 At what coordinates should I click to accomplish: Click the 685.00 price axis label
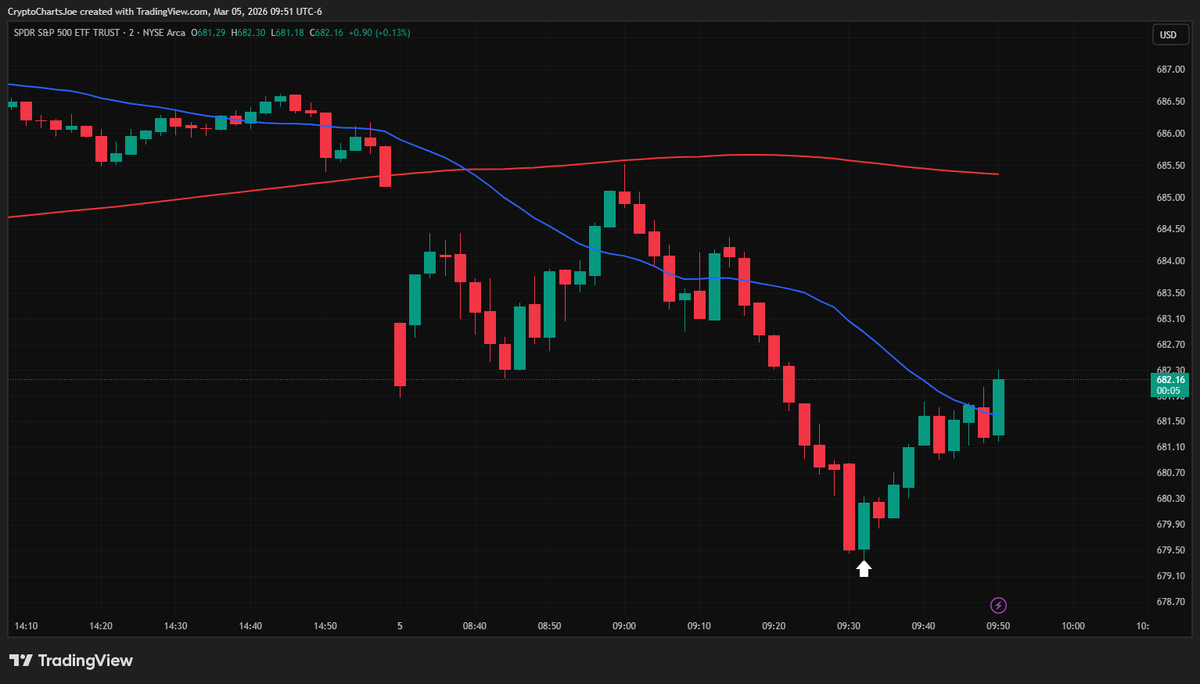(x=1171, y=197)
